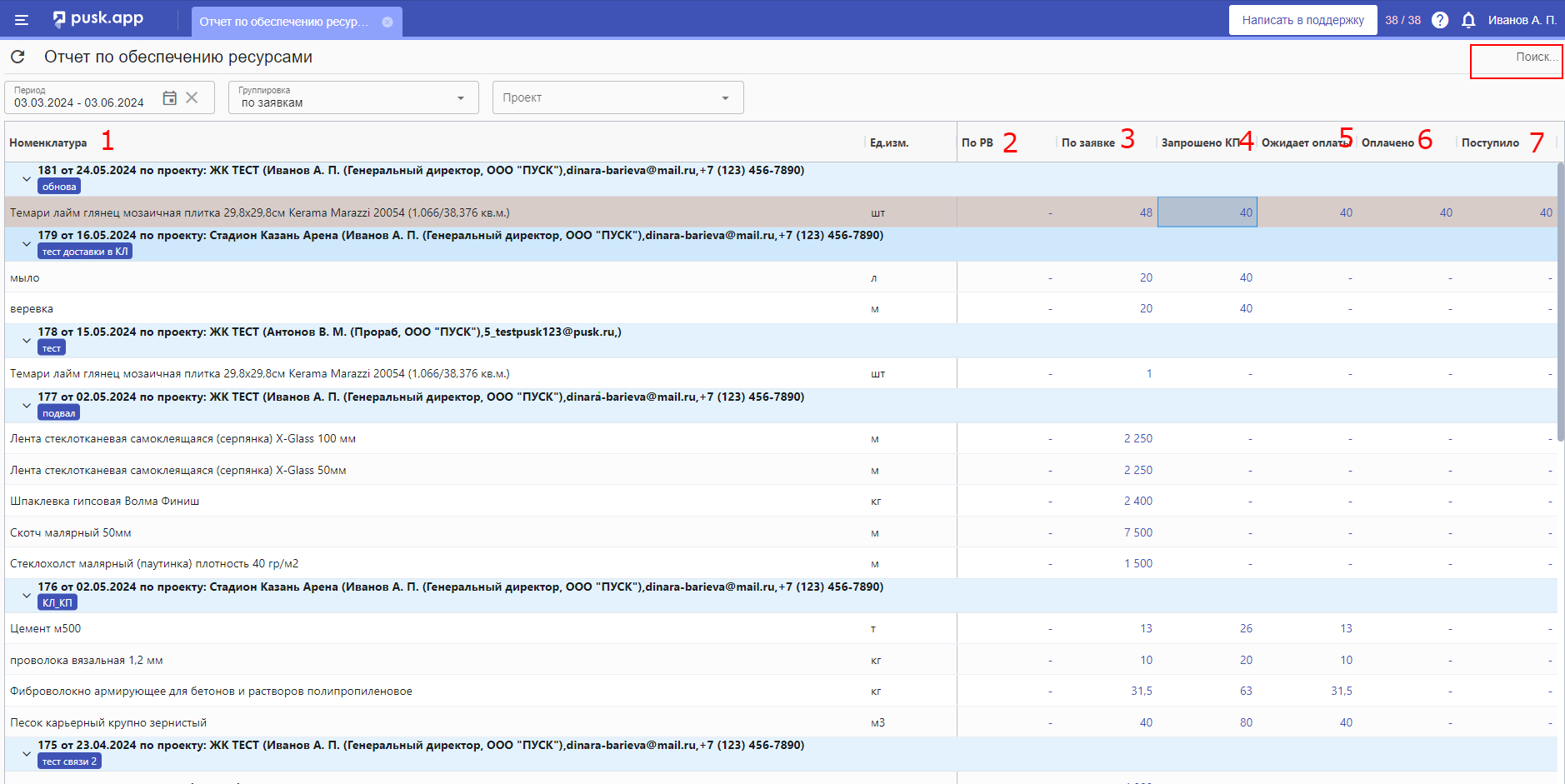Click the По РВ column header
This screenshot has width=1565, height=784.
point(977,142)
